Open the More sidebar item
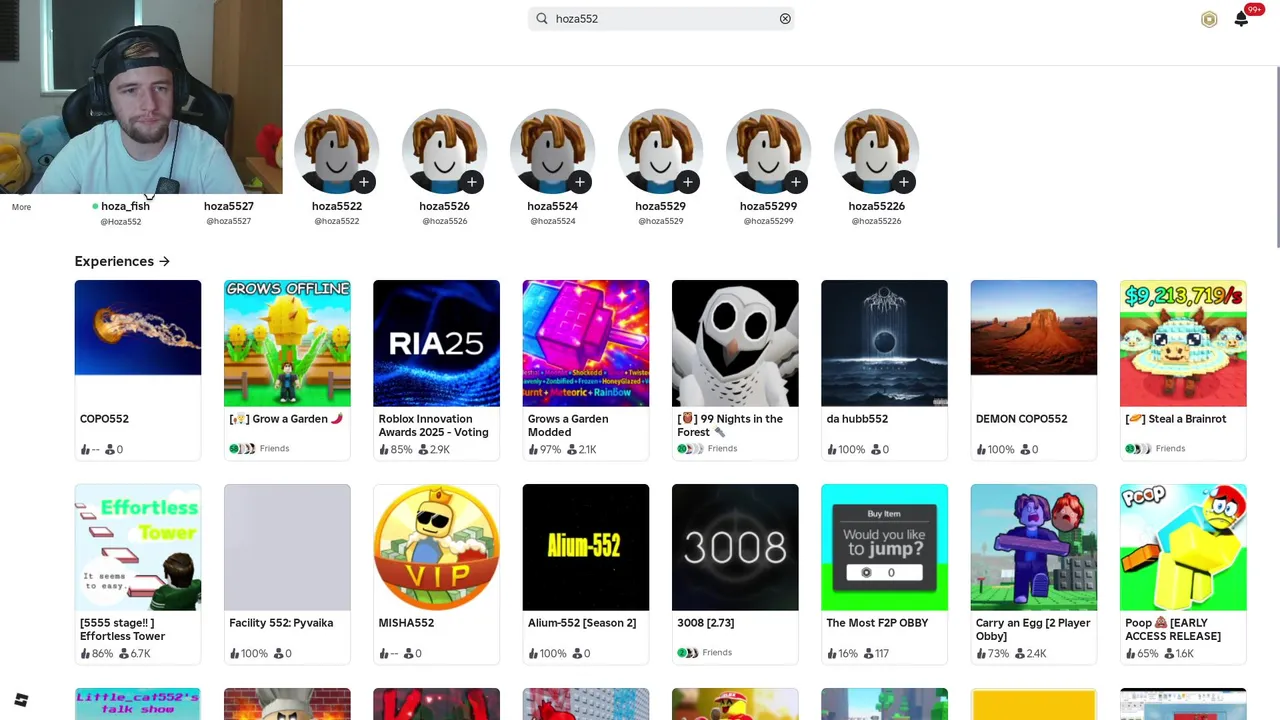 21,207
